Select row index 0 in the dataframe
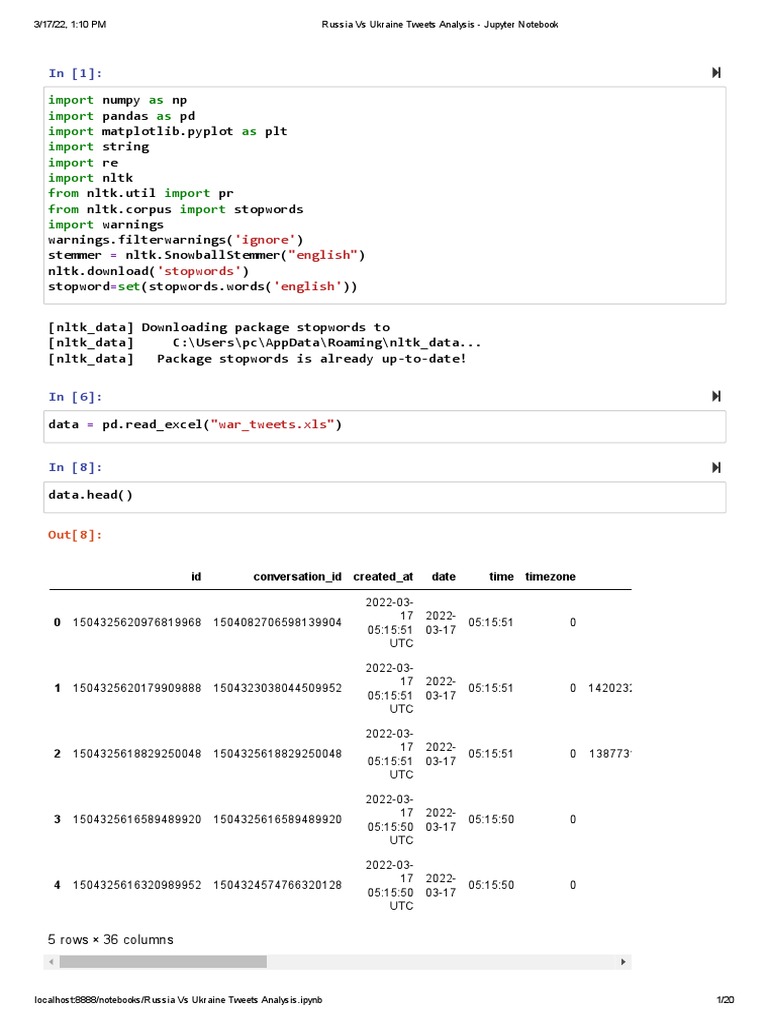Screen dimensions: 768x1024 (57, 623)
